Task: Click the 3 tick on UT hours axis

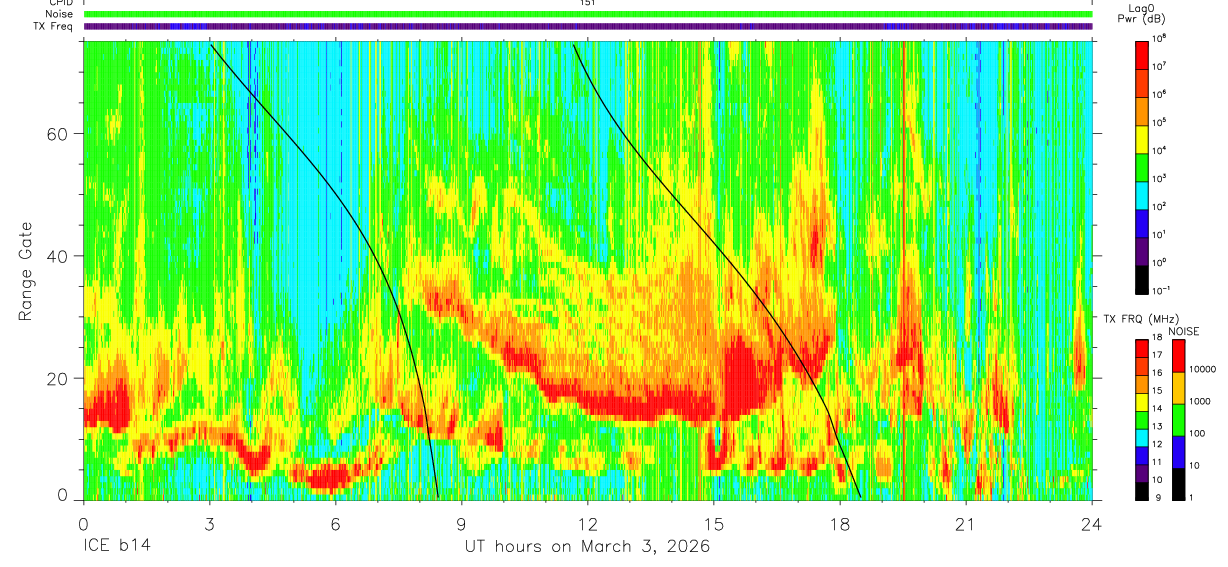Action: 210,523
